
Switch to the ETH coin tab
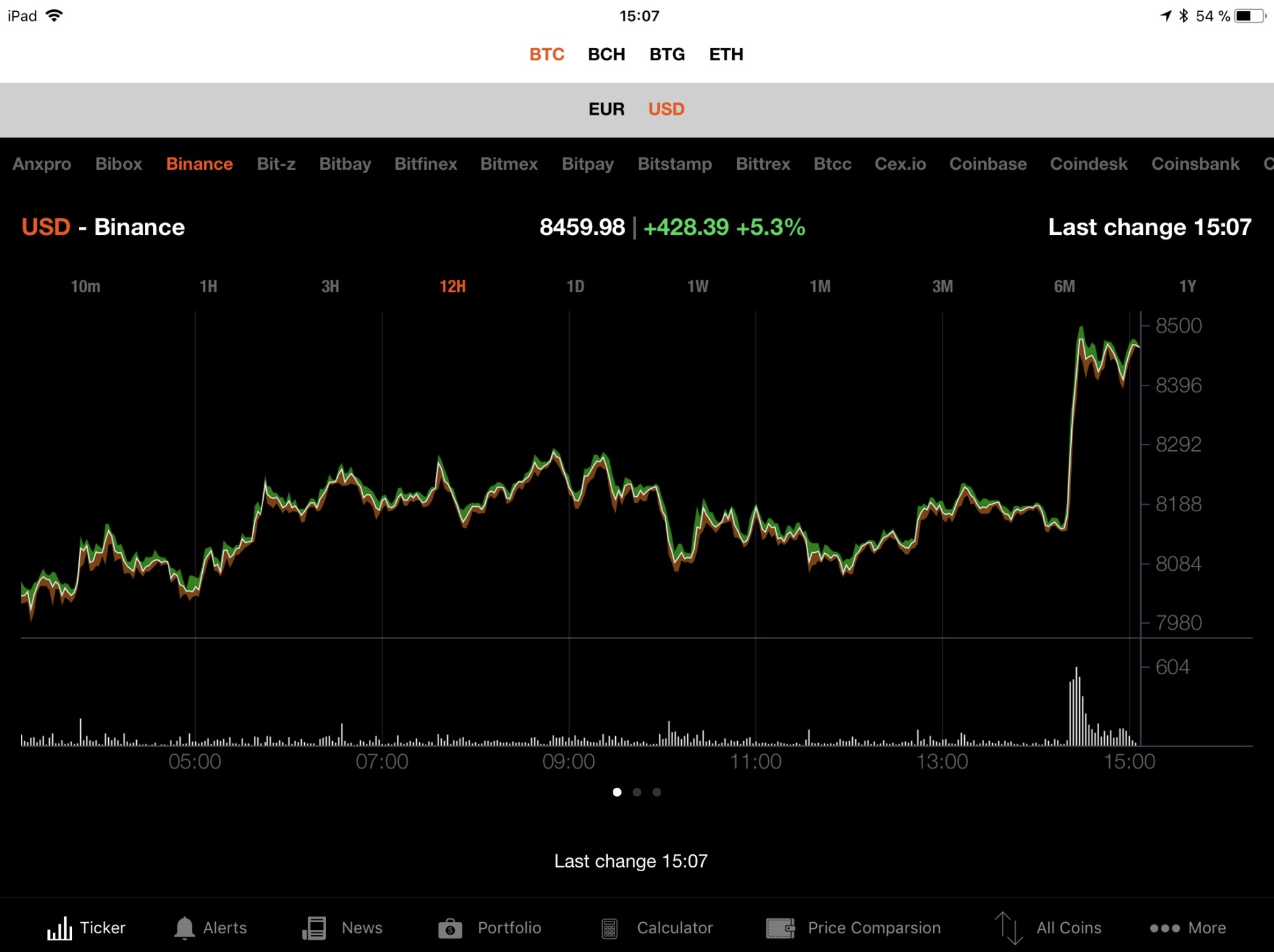726,55
